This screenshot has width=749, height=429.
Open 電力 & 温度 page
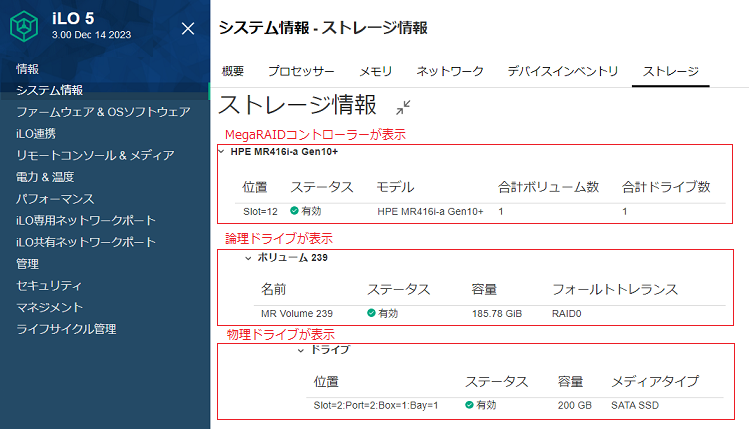point(45,177)
